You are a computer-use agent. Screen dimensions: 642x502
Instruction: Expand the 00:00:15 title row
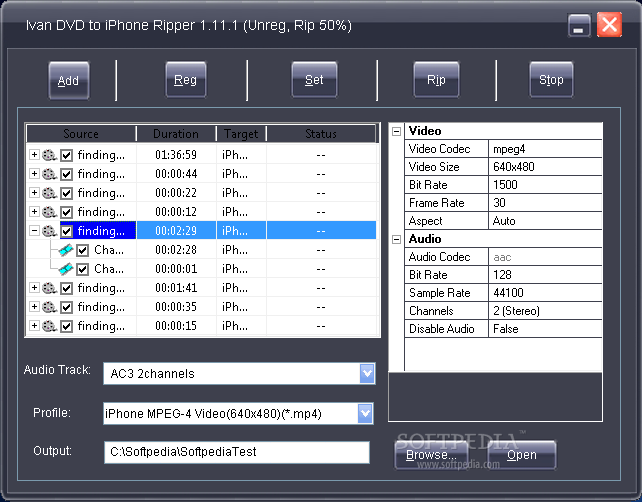pyautogui.click(x=34, y=326)
